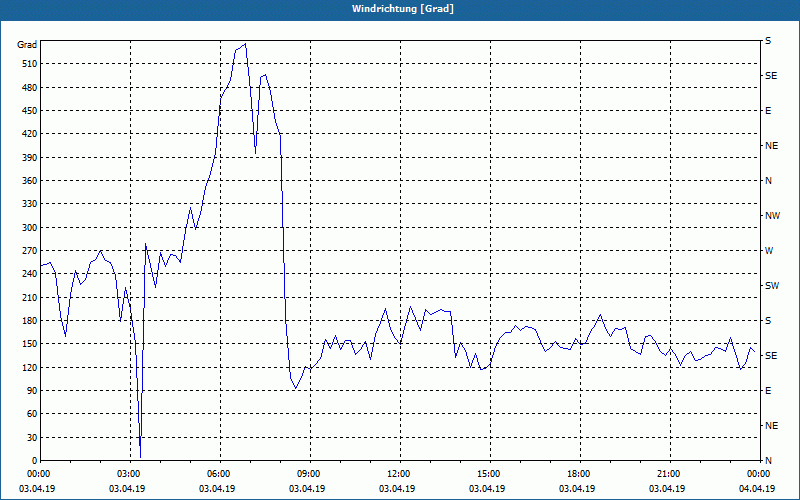Select the "Grad" unit label above the y-axis
800x500 pixels.
pos(27,45)
